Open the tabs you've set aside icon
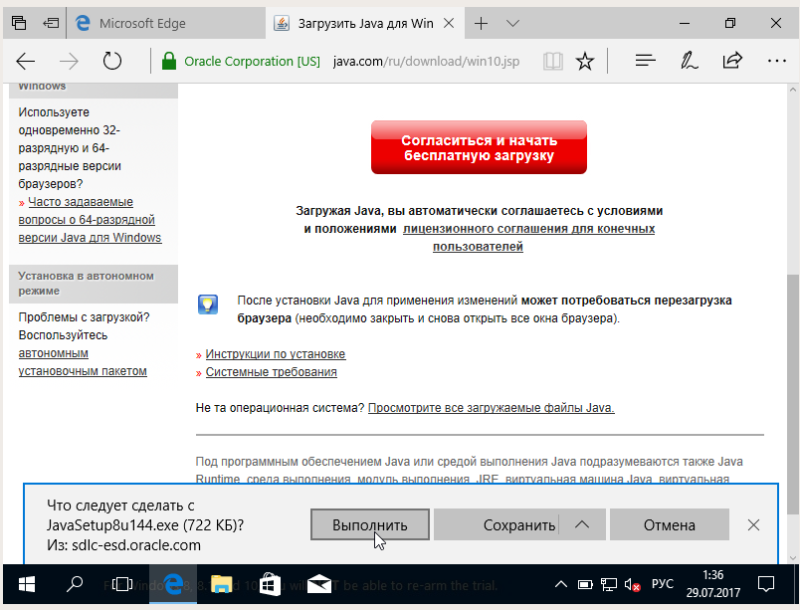 (19, 23)
